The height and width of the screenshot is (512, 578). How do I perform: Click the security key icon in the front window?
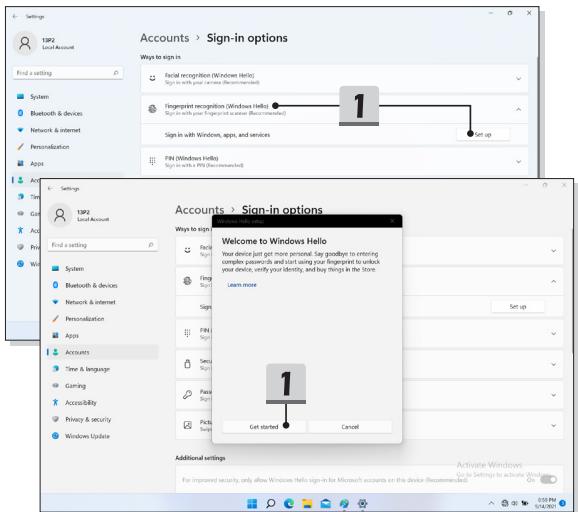[187, 364]
